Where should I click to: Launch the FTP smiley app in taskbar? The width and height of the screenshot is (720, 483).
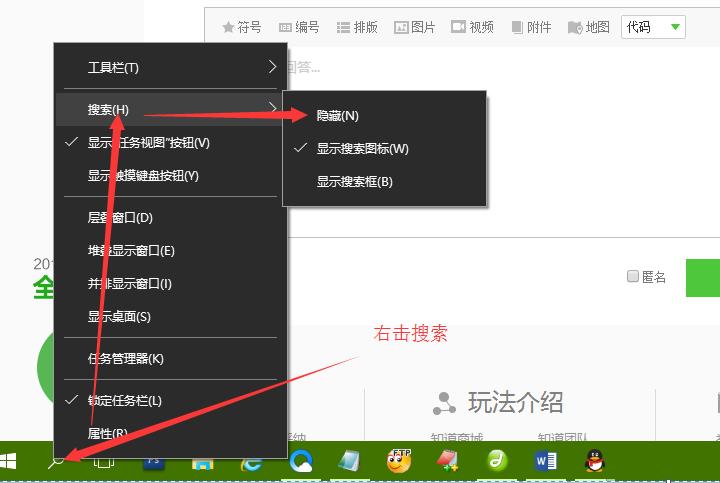(399, 461)
